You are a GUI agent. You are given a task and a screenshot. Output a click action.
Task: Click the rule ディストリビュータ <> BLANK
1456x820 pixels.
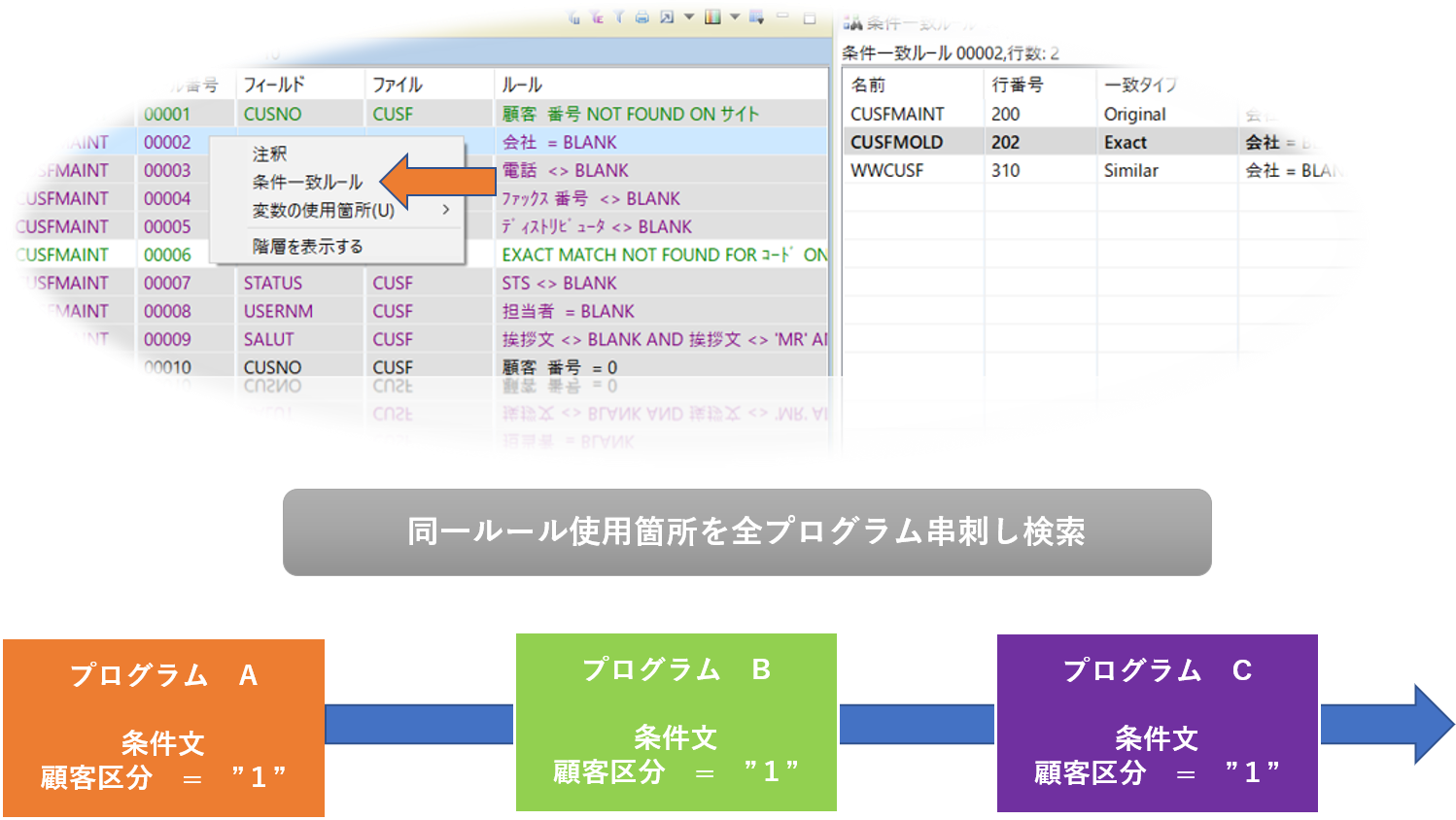pyautogui.click(x=597, y=226)
